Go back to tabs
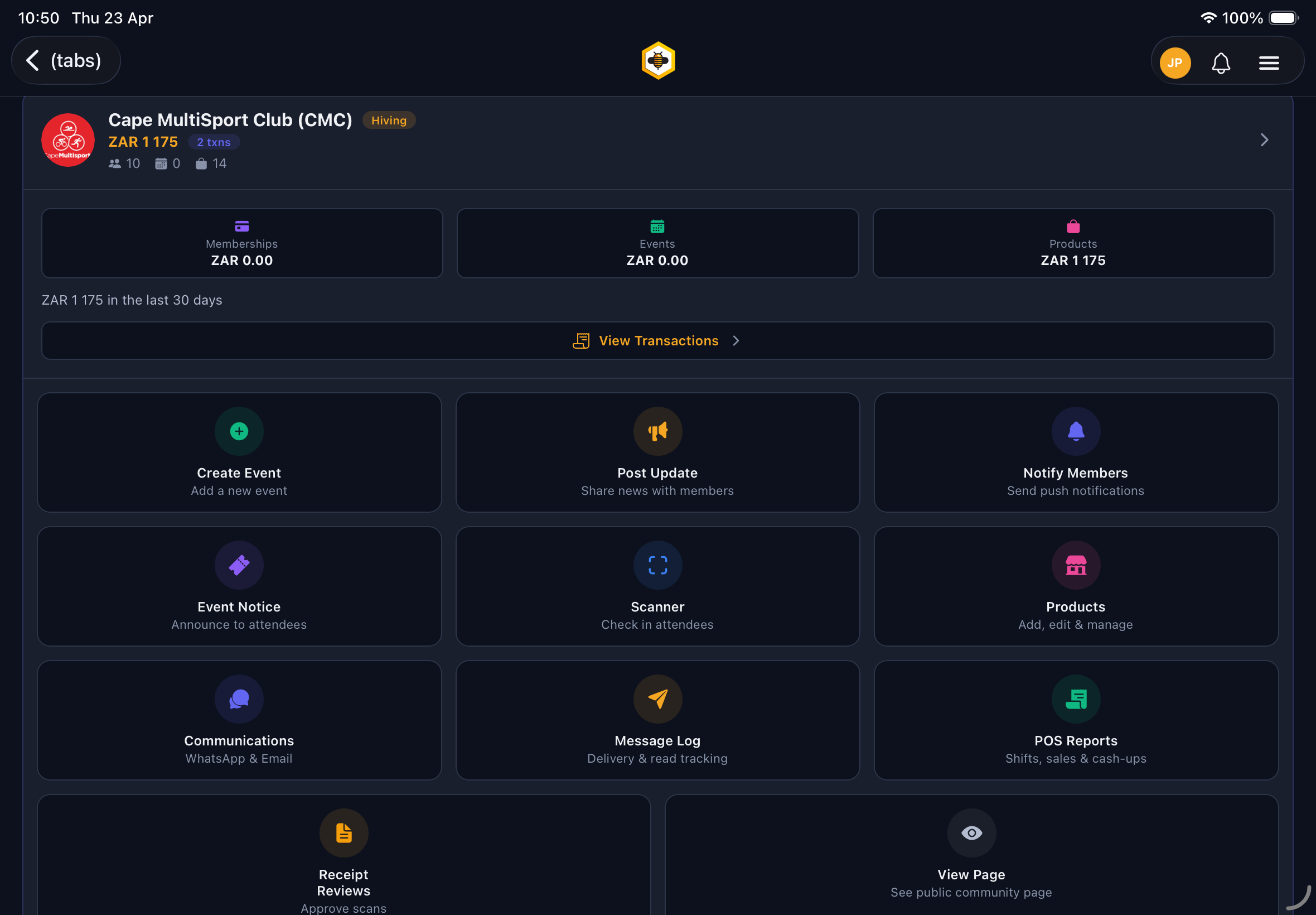This screenshot has height=915, width=1316. 65,60
